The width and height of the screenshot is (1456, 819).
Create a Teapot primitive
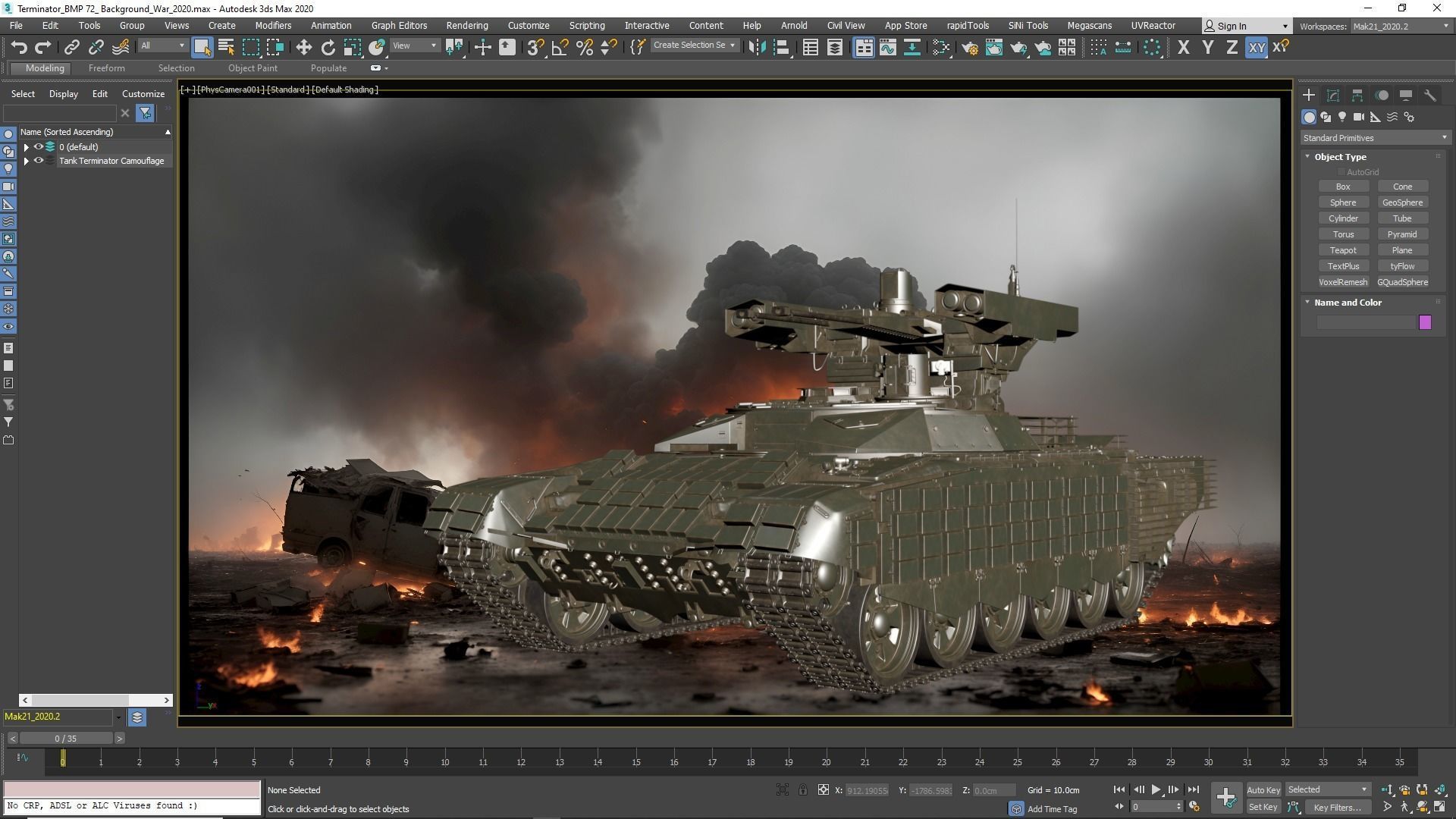tap(1343, 250)
